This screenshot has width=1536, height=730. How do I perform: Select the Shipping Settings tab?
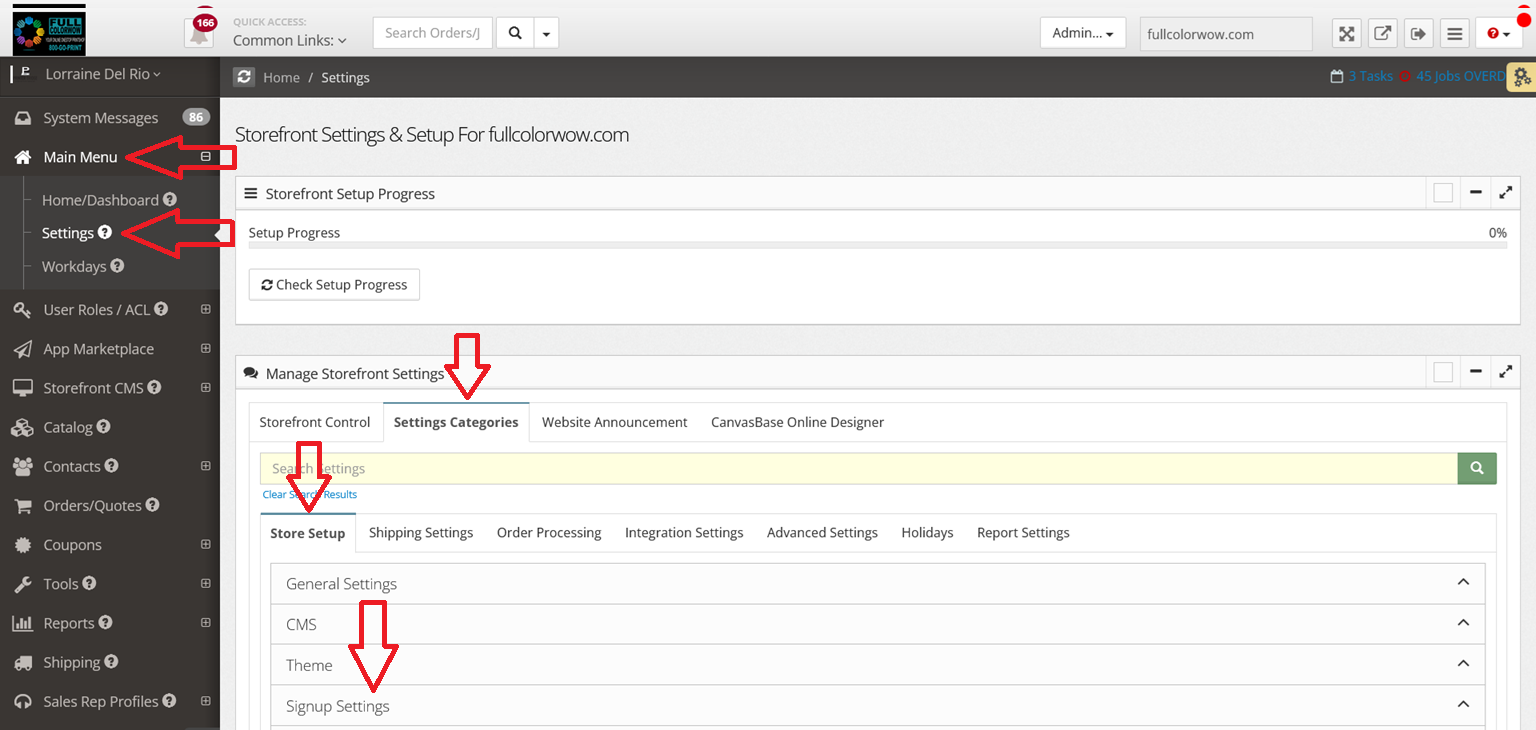420,533
